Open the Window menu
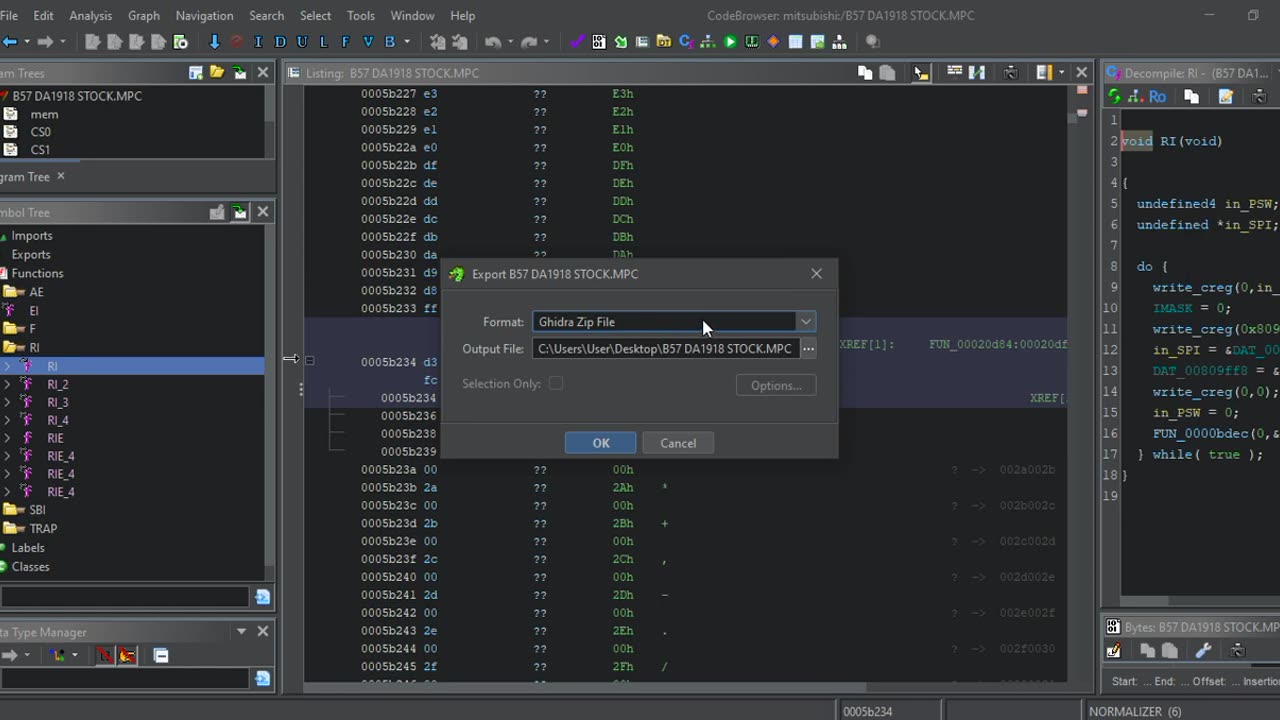This screenshot has width=1280, height=720. 412,15
